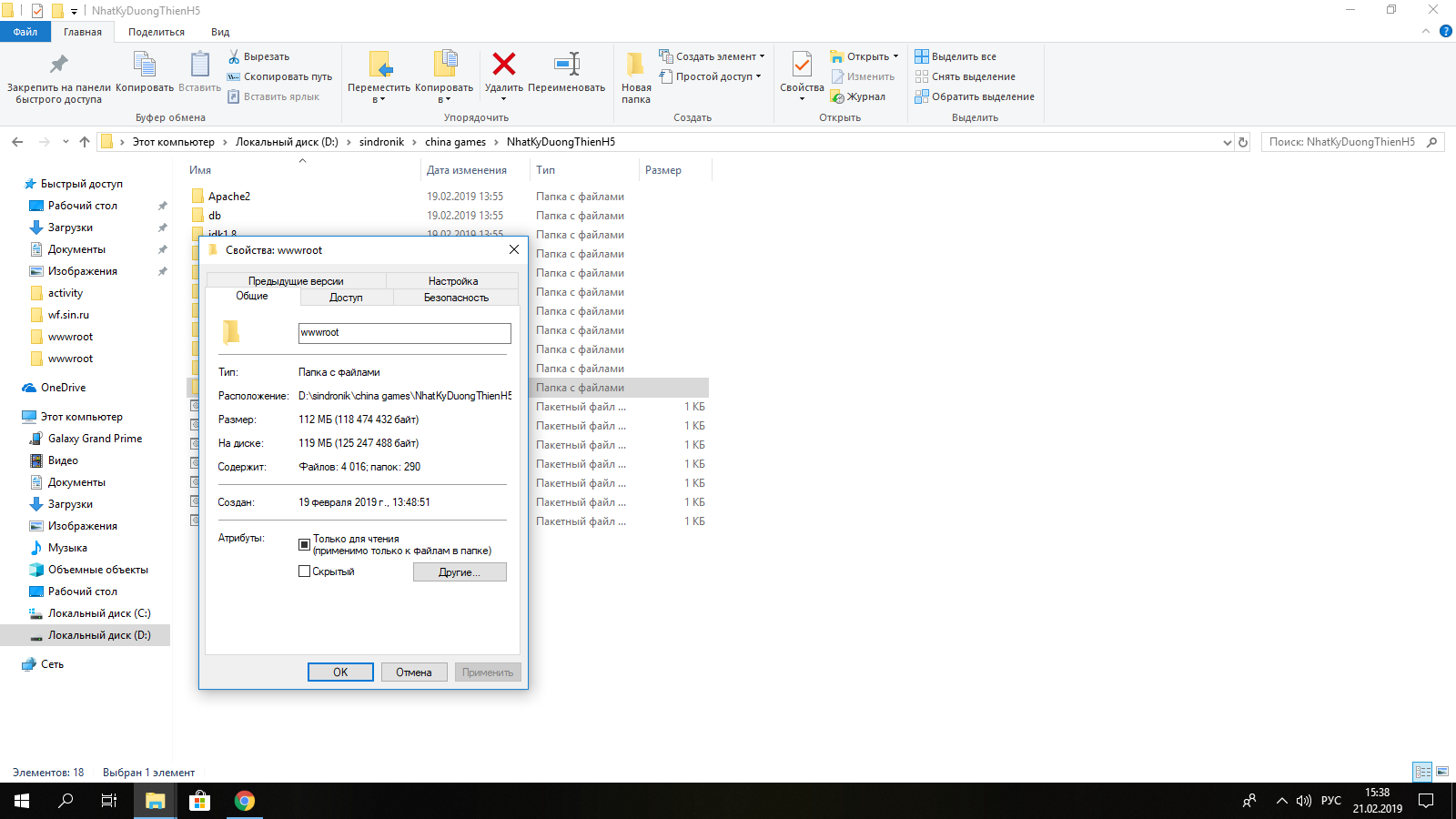Create a new folder via Новая папка

pyautogui.click(x=636, y=76)
